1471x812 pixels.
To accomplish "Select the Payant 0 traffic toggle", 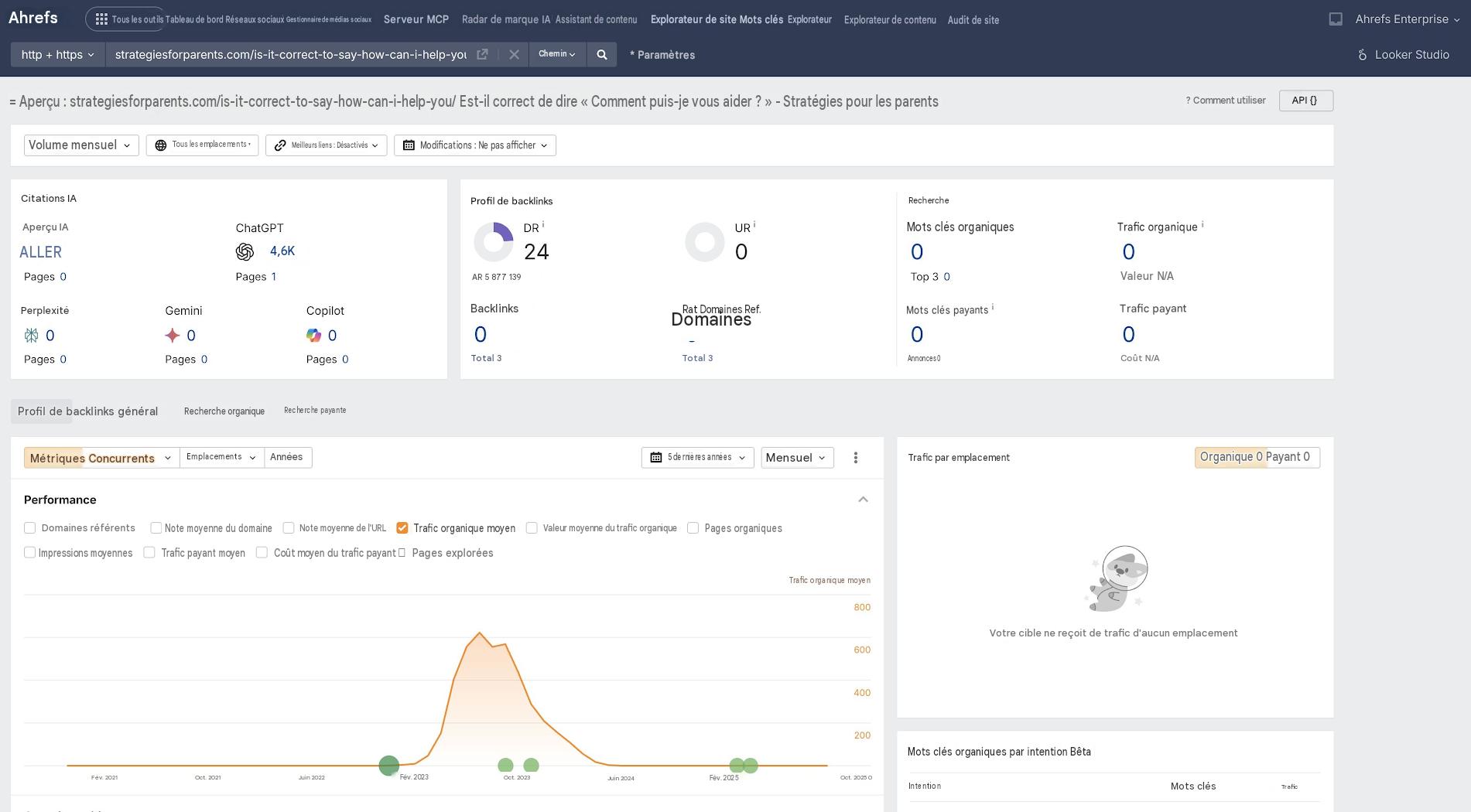I will click(1288, 458).
